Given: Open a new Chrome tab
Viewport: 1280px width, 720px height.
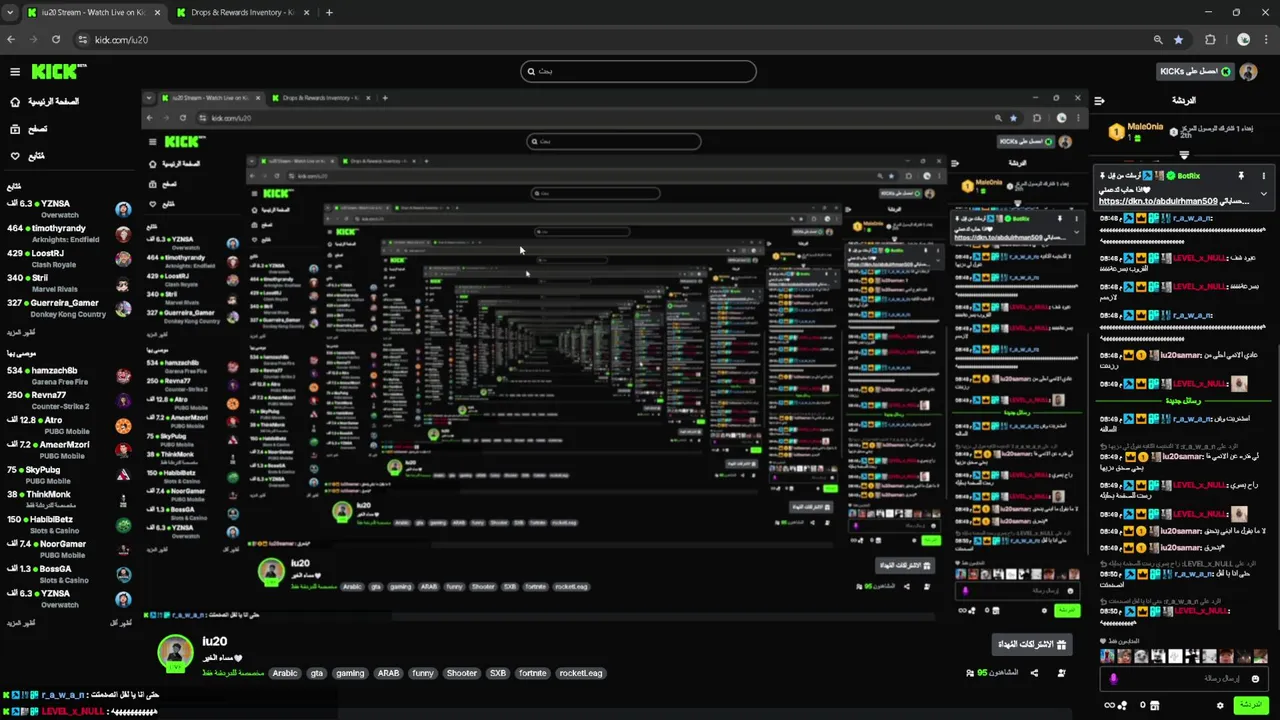Looking at the screenshot, I should point(329,13).
